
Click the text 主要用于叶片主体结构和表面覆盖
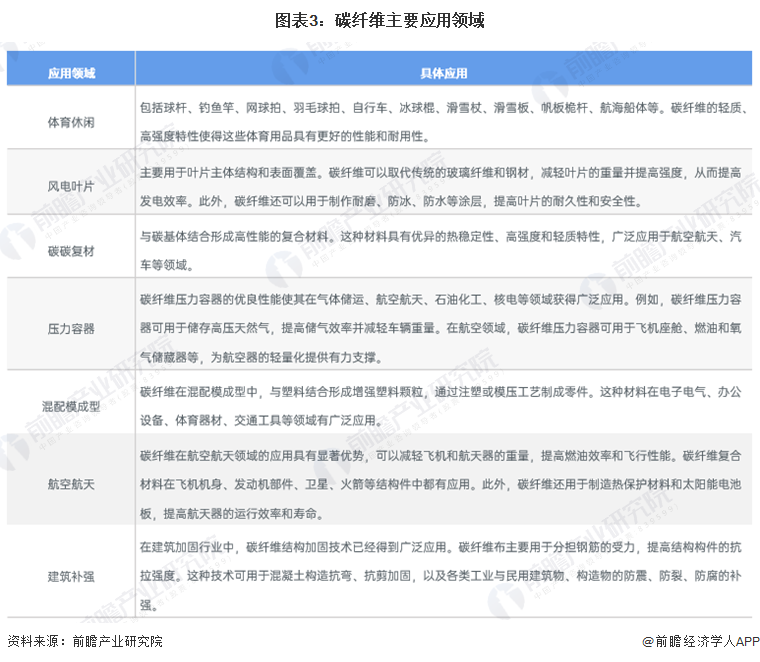point(228,173)
